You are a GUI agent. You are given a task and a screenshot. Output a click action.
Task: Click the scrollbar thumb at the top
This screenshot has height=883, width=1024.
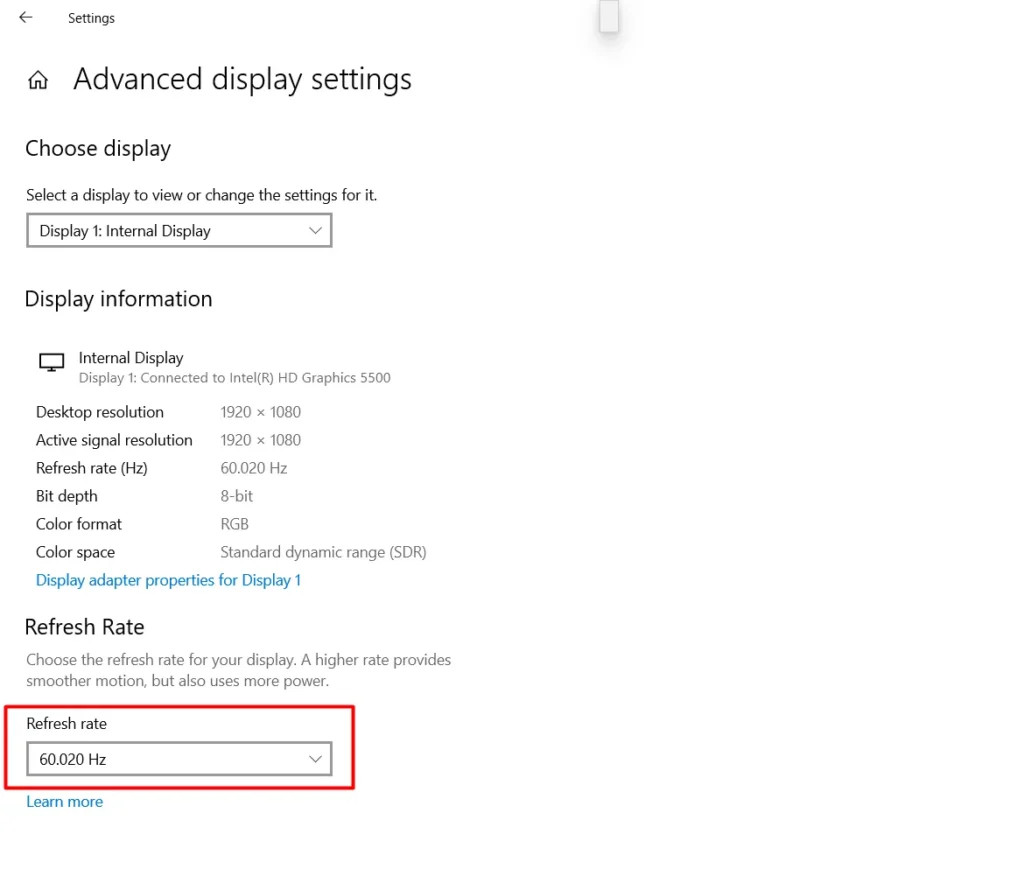tap(608, 17)
